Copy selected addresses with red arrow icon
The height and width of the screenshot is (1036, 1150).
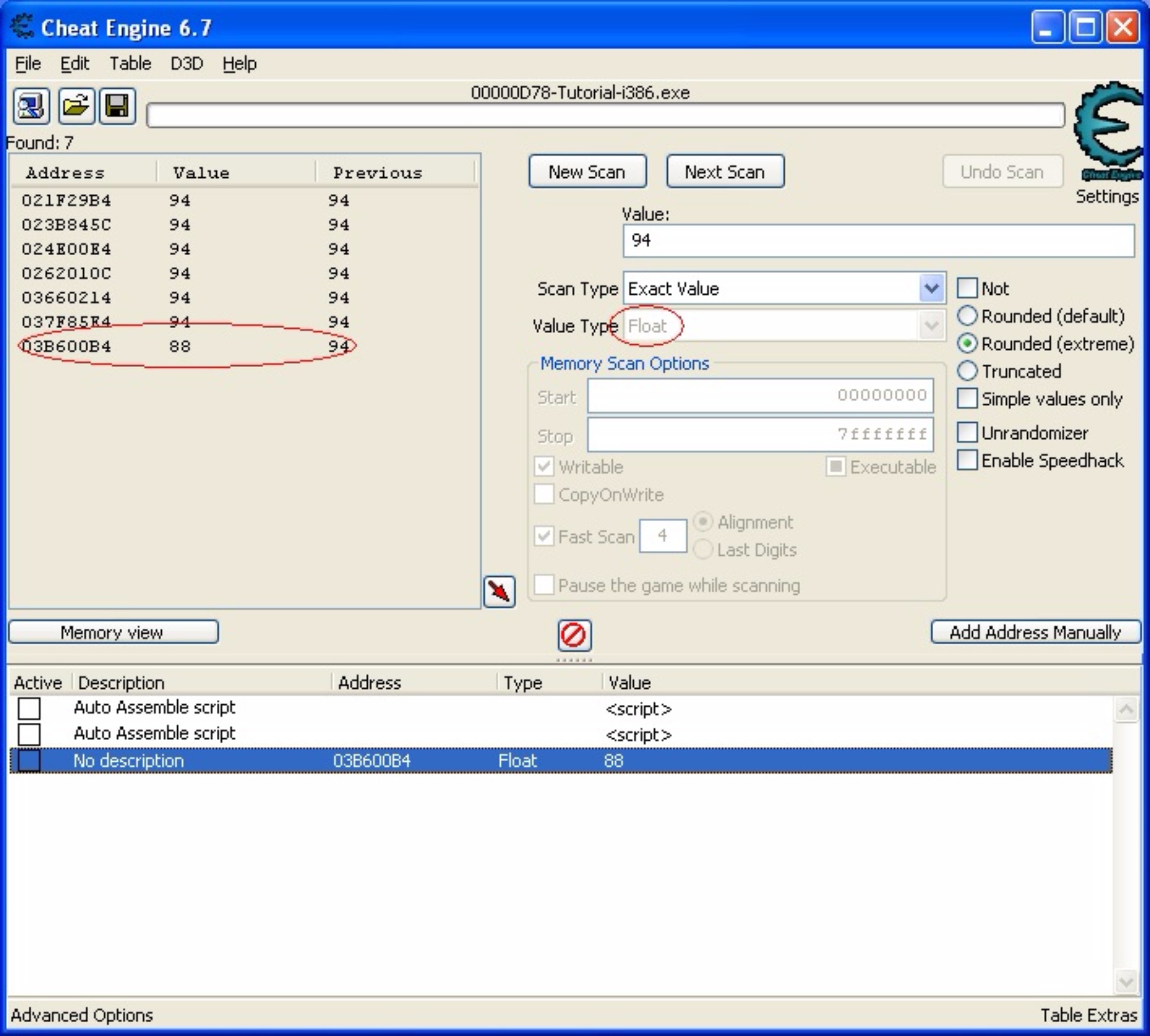click(500, 592)
